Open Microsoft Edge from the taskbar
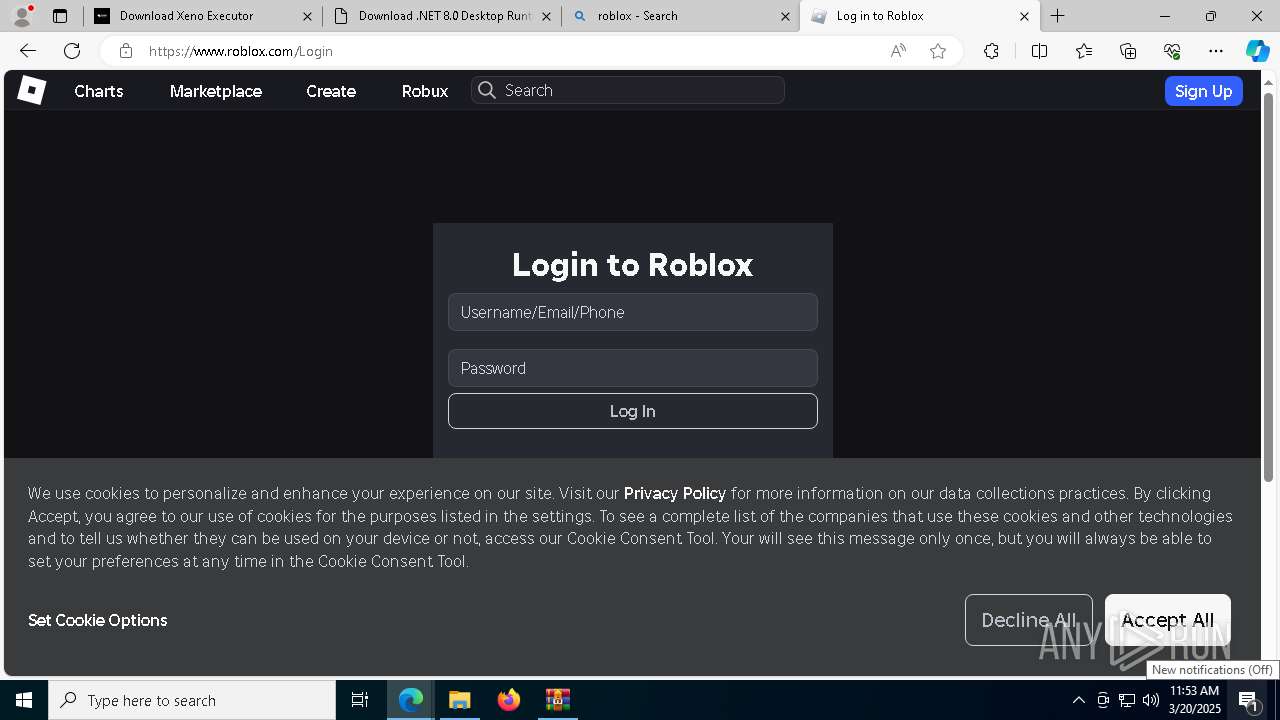This screenshot has height=720, width=1280. [x=411, y=700]
